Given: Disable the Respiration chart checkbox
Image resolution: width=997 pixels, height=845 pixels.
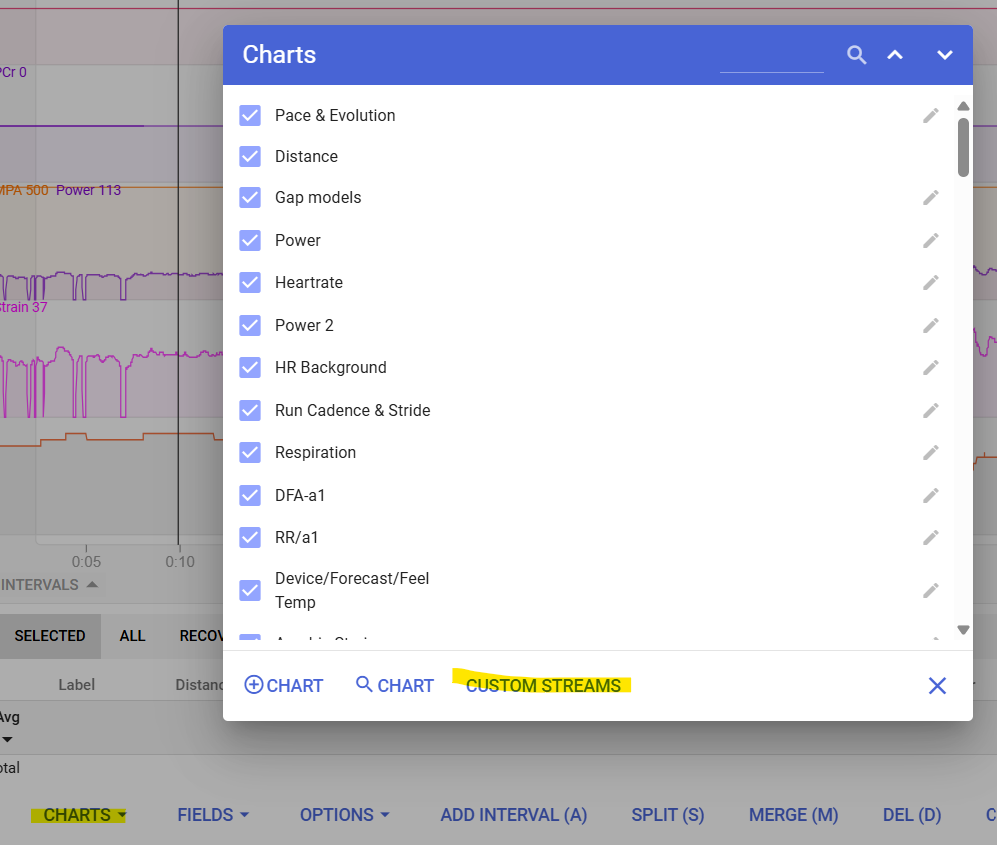Looking at the screenshot, I should [x=250, y=452].
